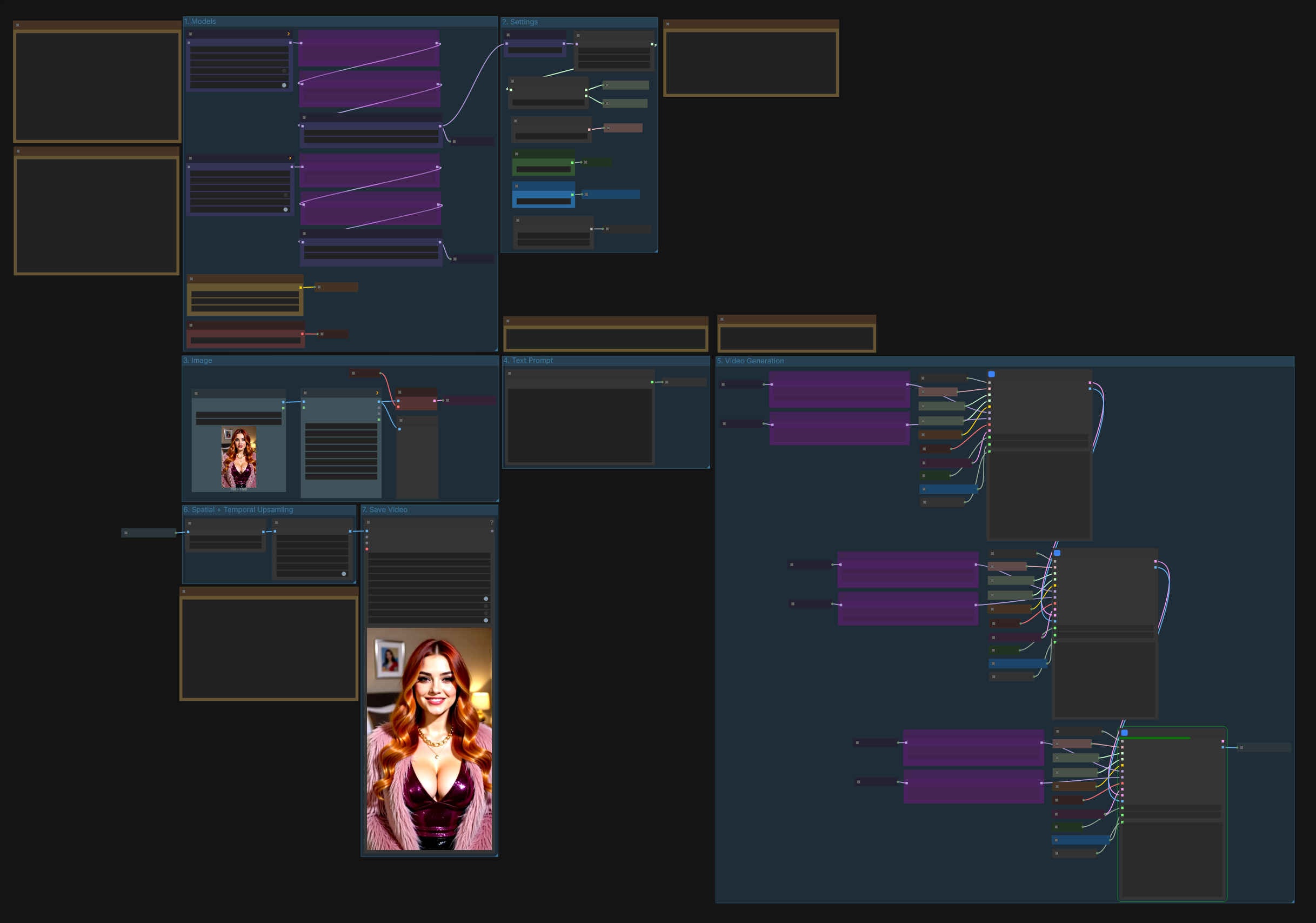Screen dimensions: 1316x923
Task: Click portrait thumbnail in Image group loader
Action: click(x=238, y=457)
